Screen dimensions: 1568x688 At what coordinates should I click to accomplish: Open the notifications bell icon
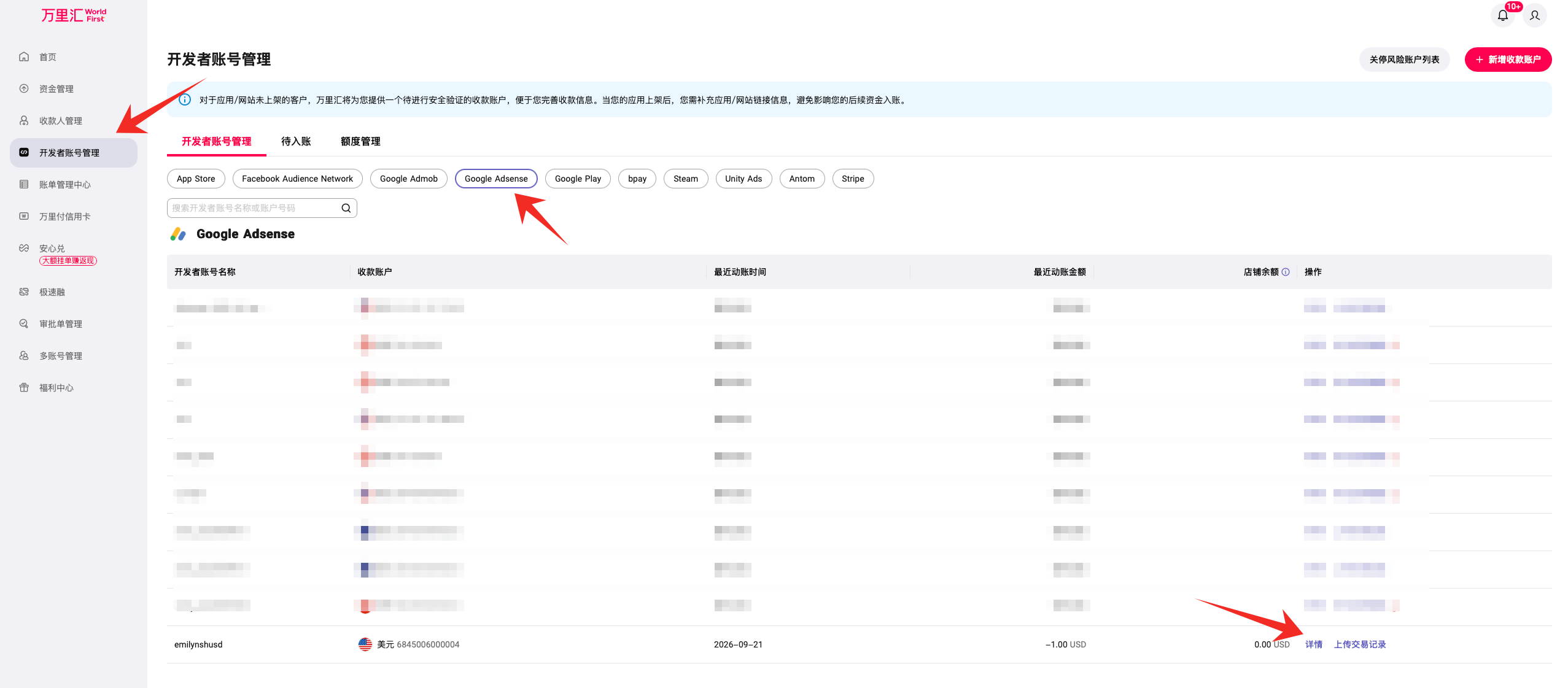tap(1502, 15)
